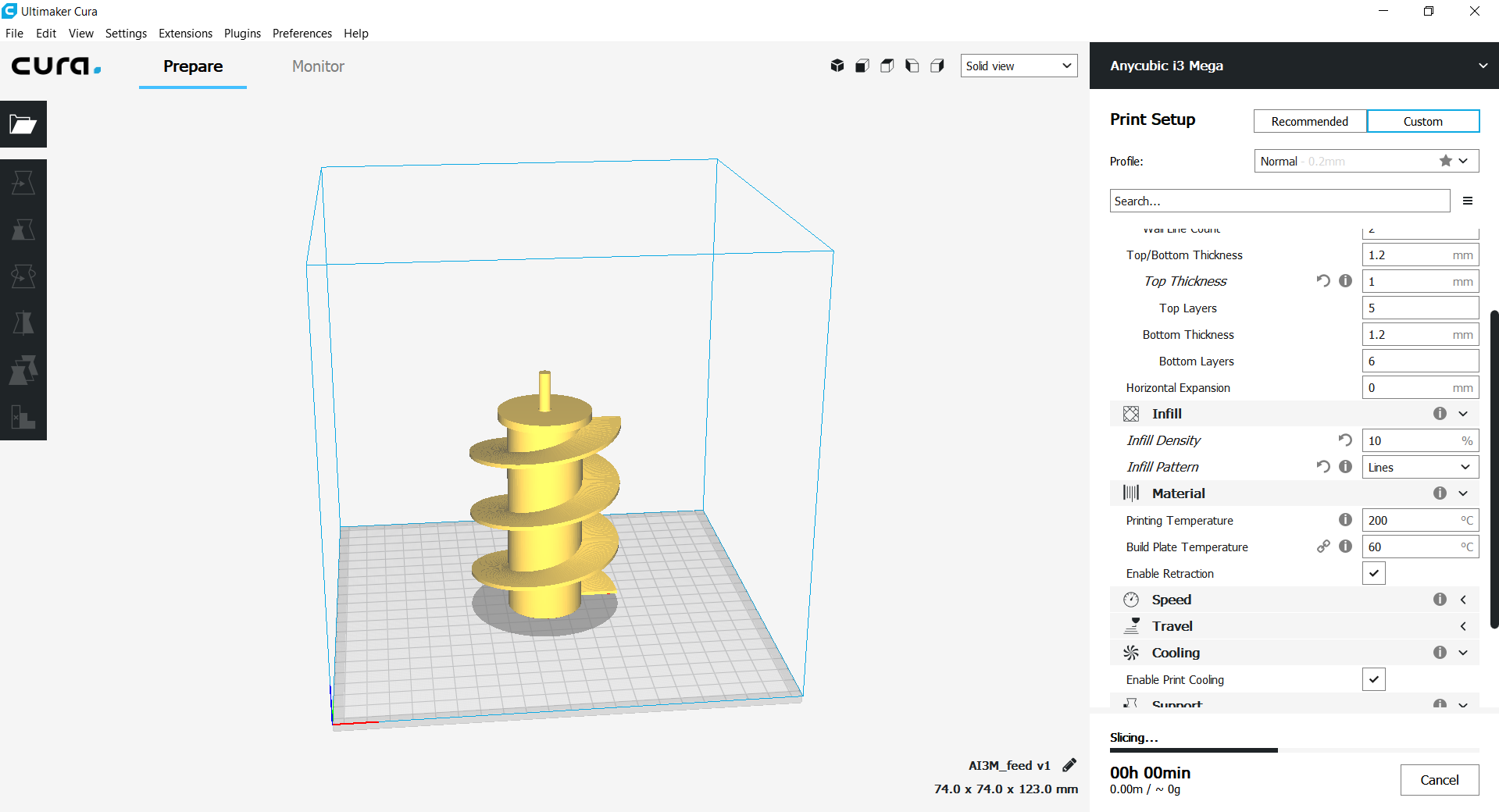Switch to Custom print setup
The image size is (1499, 812).
pyautogui.click(x=1422, y=121)
